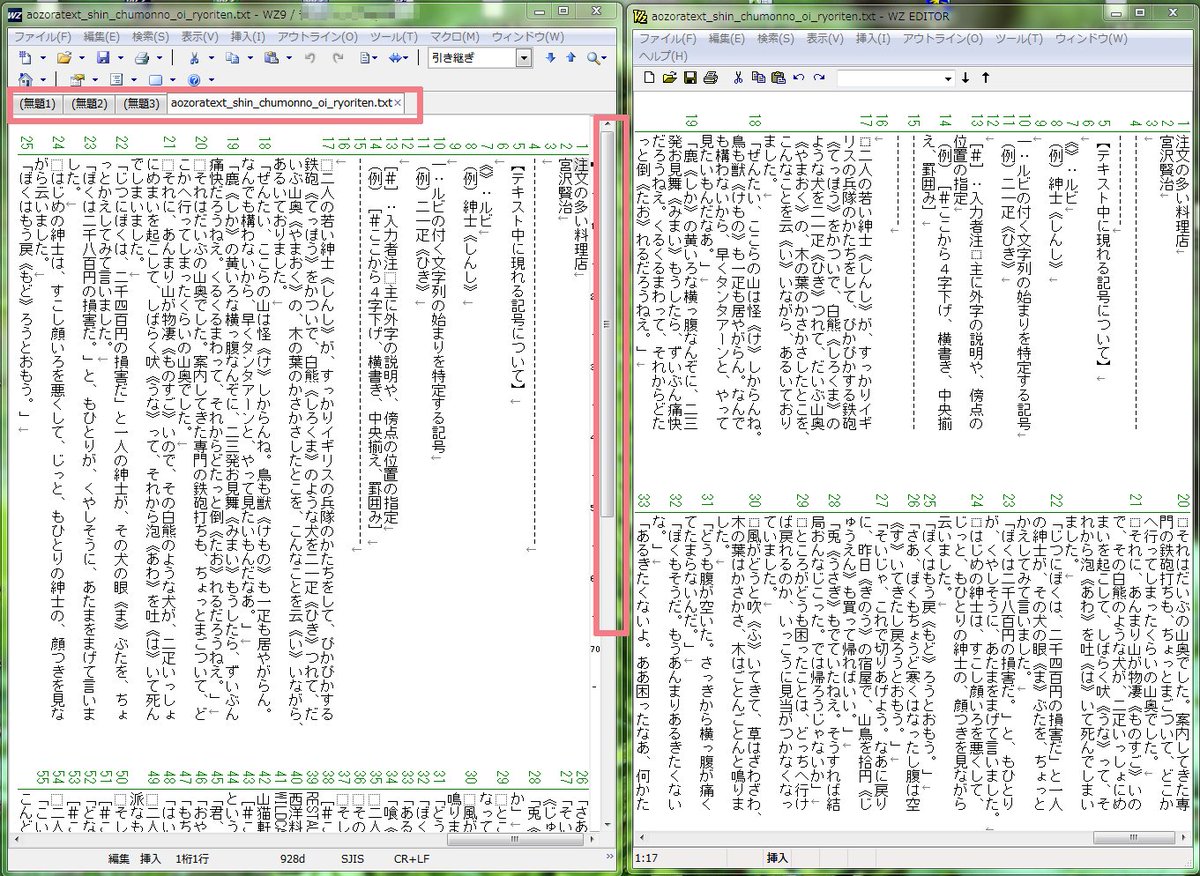Screen dimensions: 1200x876
Task: Click 1:17 position in WZ EDITOR status bar
Action: [x=645, y=858]
